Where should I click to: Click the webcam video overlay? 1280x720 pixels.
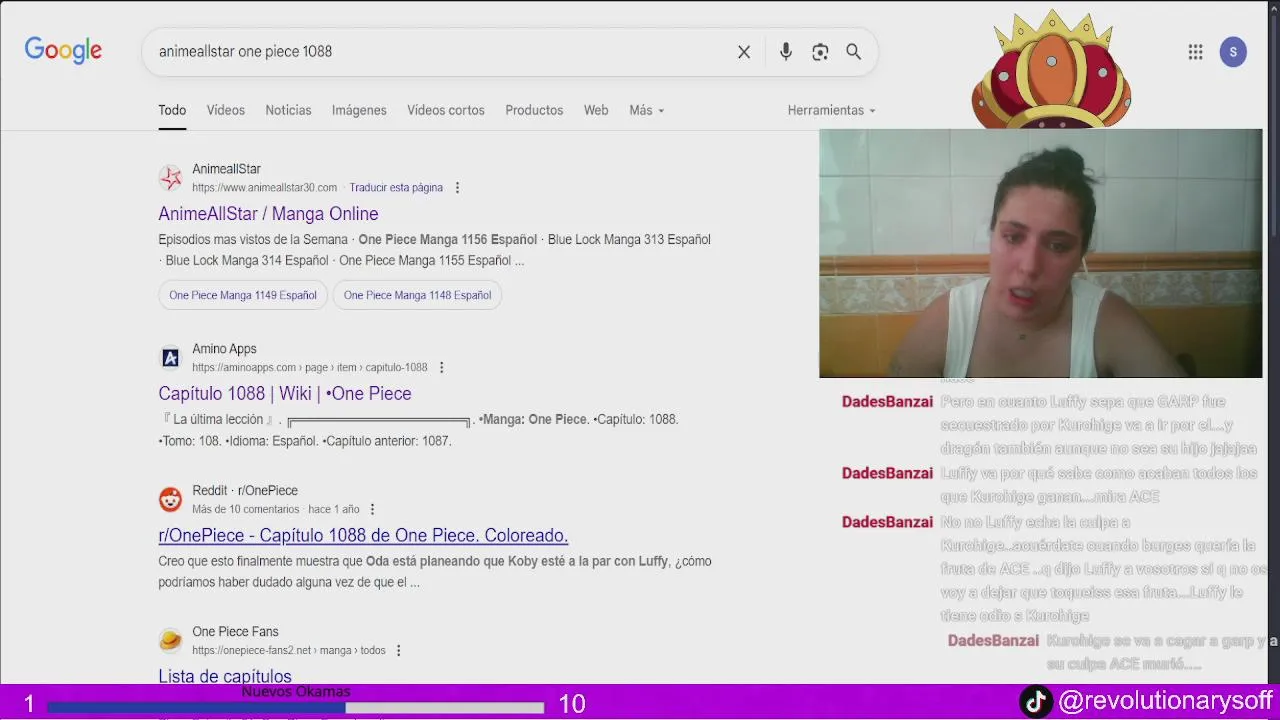pos(1040,253)
